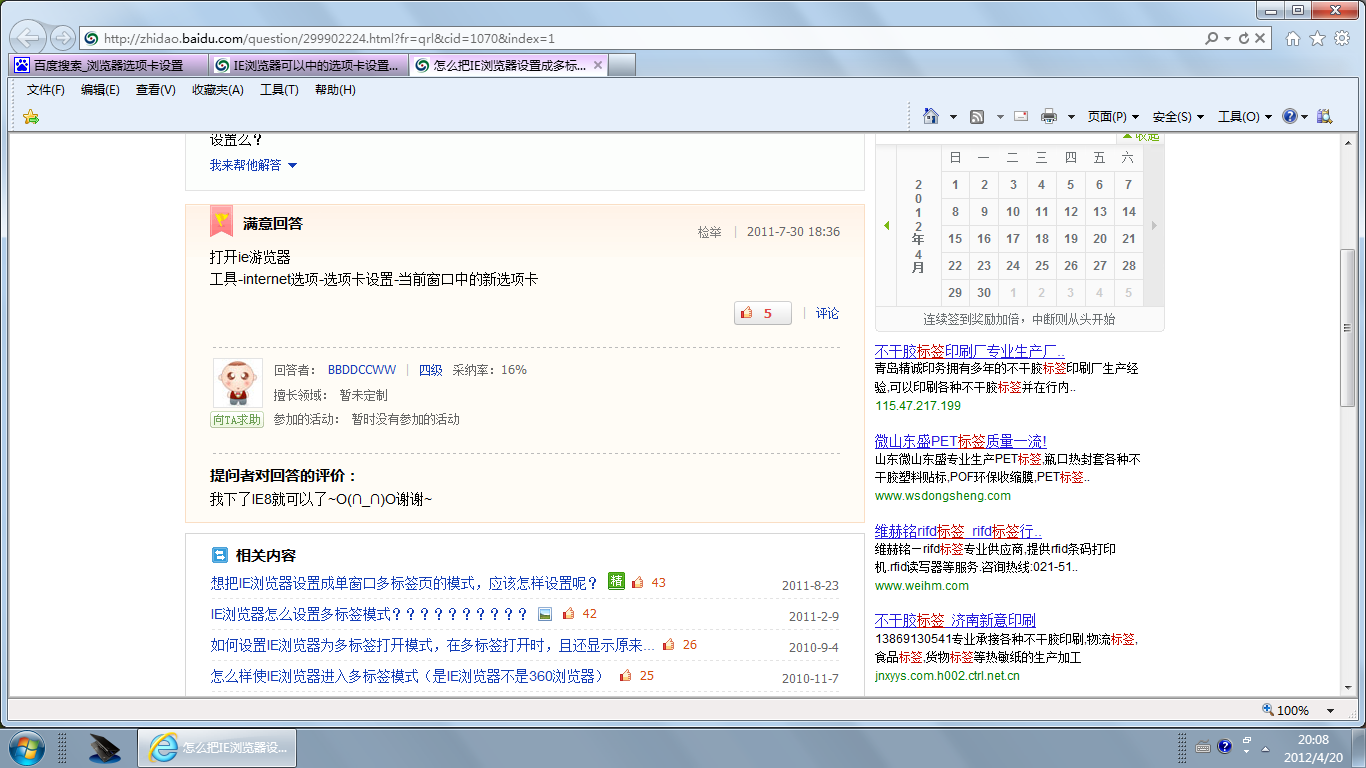The width and height of the screenshot is (1366, 768).
Task: Click the Home icon in command bar
Action: [931, 116]
